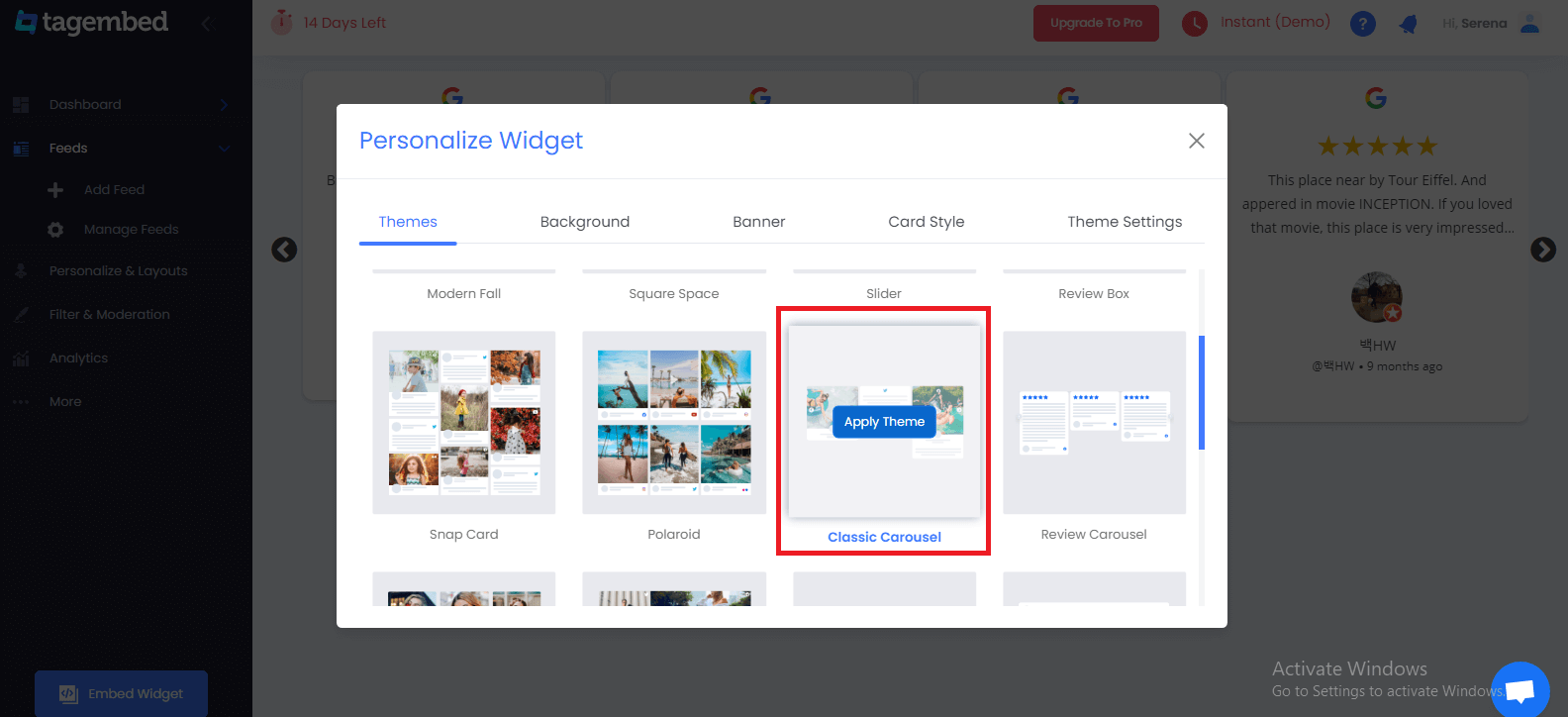Screen dimensions: 1568x717
Task: Click the Add Feed plus icon
Action: [x=55, y=190]
